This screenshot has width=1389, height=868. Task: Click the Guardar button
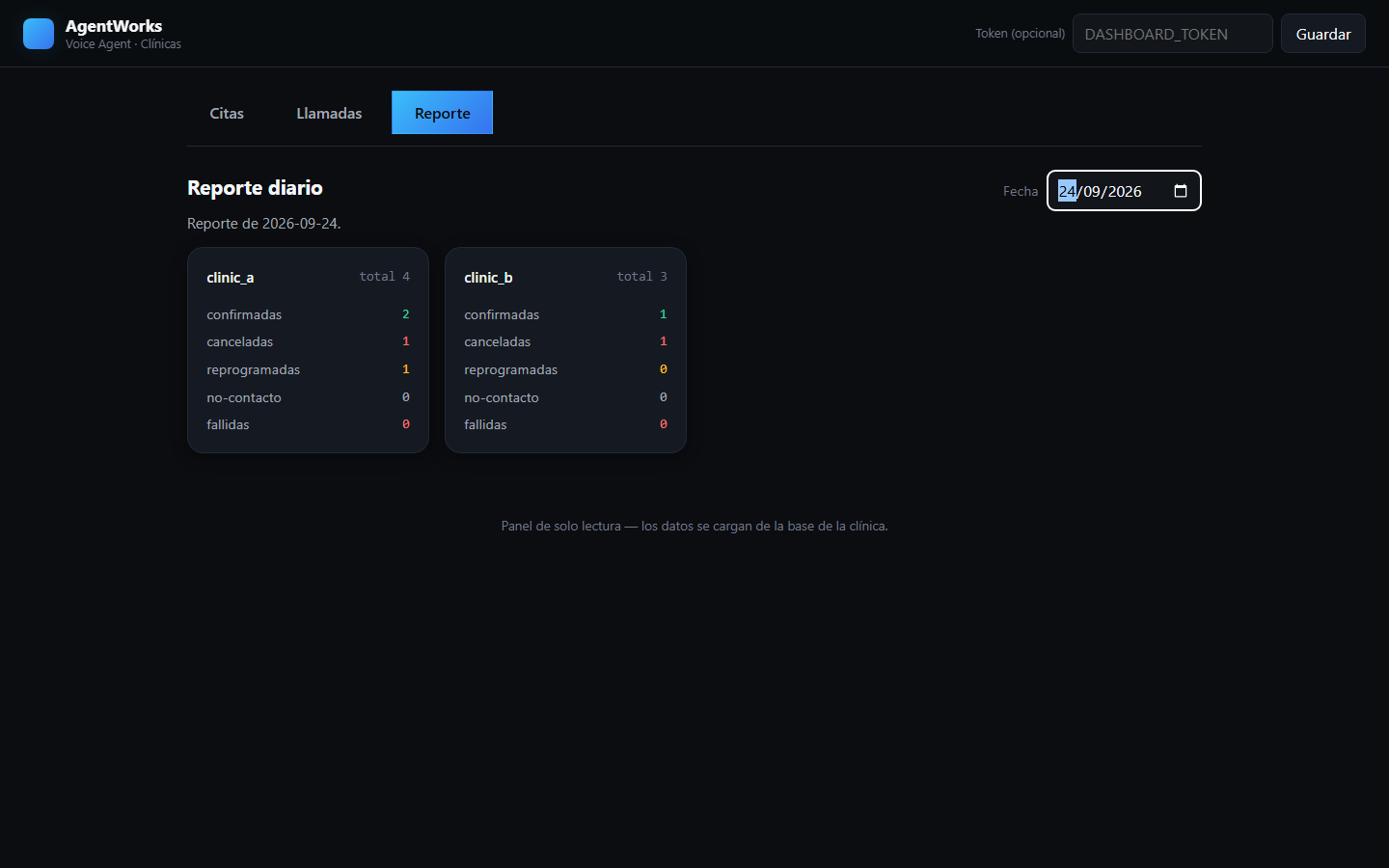tap(1323, 34)
